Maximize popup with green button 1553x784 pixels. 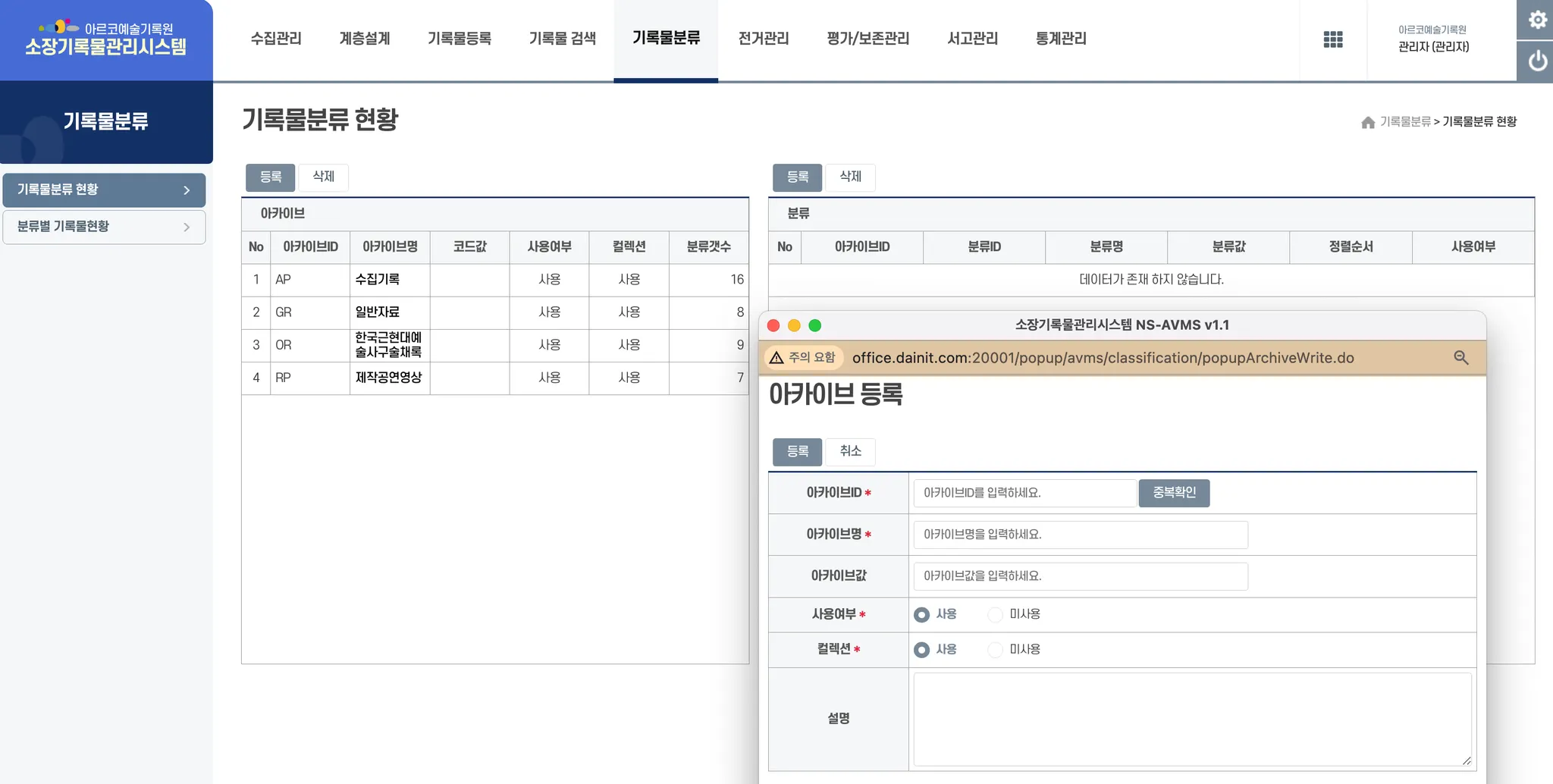pyautogui.click(x=815, y=325)
